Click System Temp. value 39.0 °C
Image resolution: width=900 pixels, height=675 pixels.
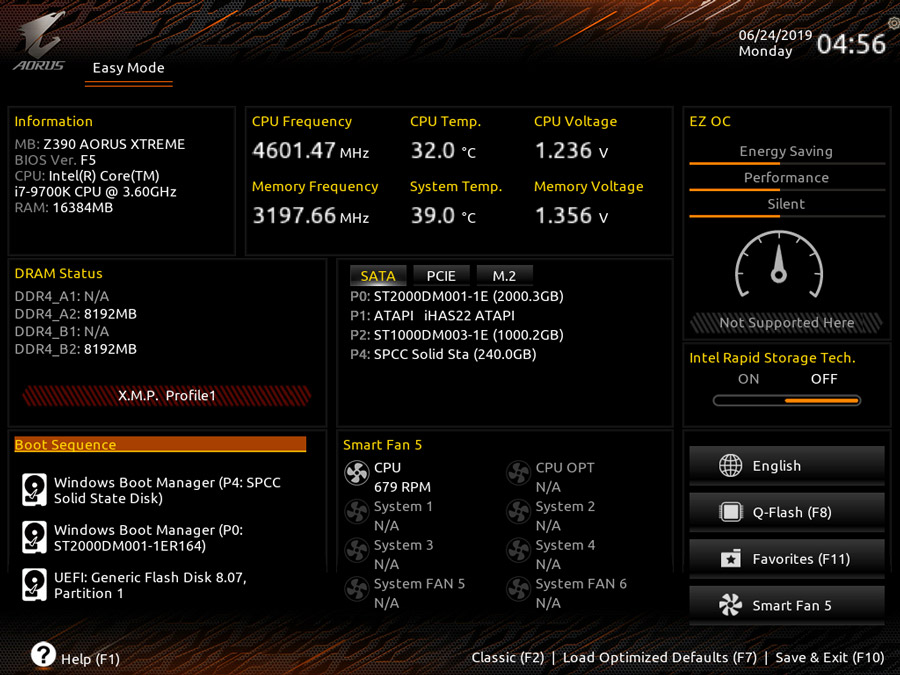pos(443,216)
